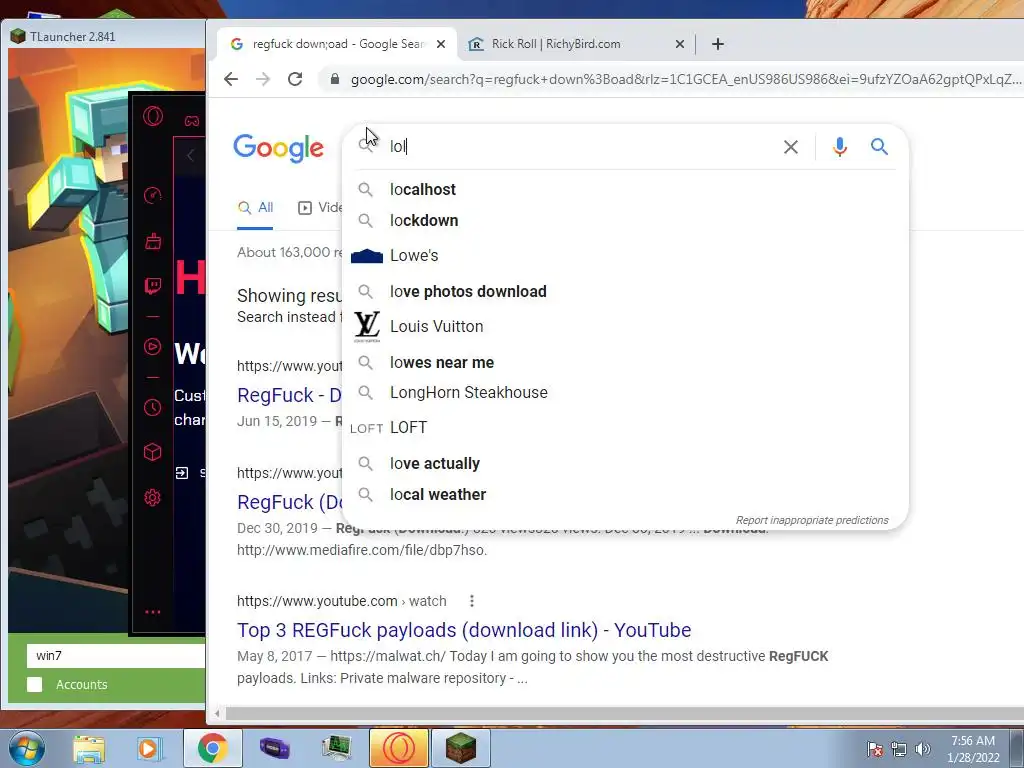Image resolution: width=1024 pixels, height=768 pixels.
Task: Switch to the Videos results tab
Action: click(x=320, y=208)
